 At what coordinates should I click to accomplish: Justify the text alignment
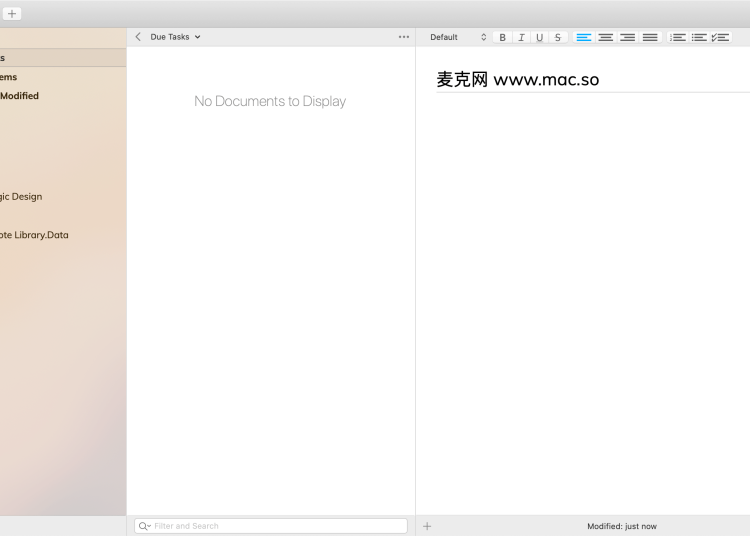tap(650, 37)
